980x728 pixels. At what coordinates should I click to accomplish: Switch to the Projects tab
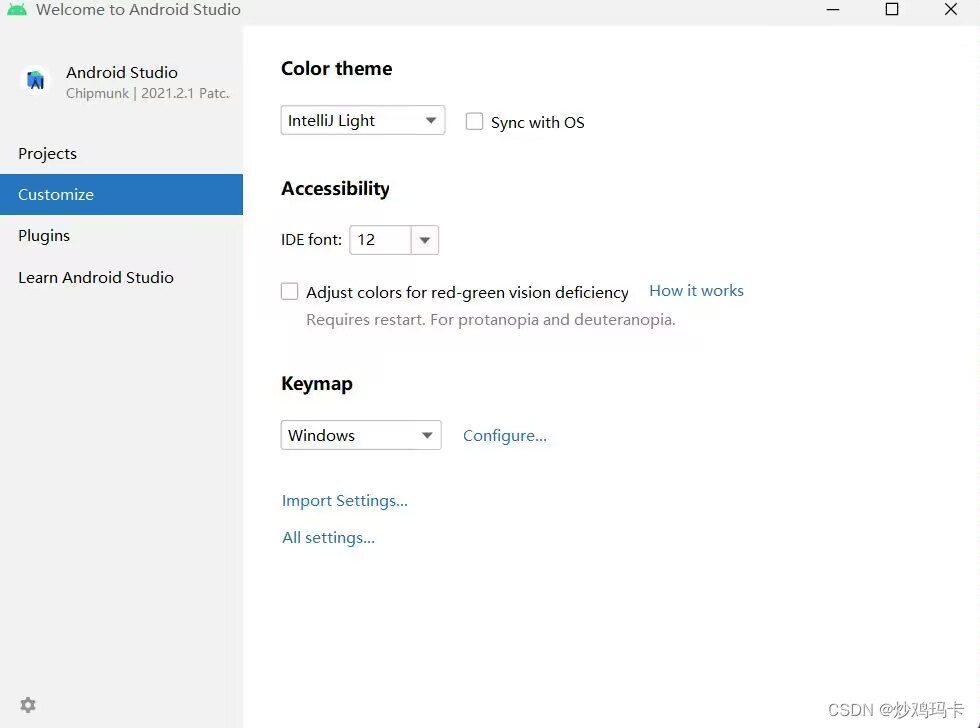click(x=121, y=154)
